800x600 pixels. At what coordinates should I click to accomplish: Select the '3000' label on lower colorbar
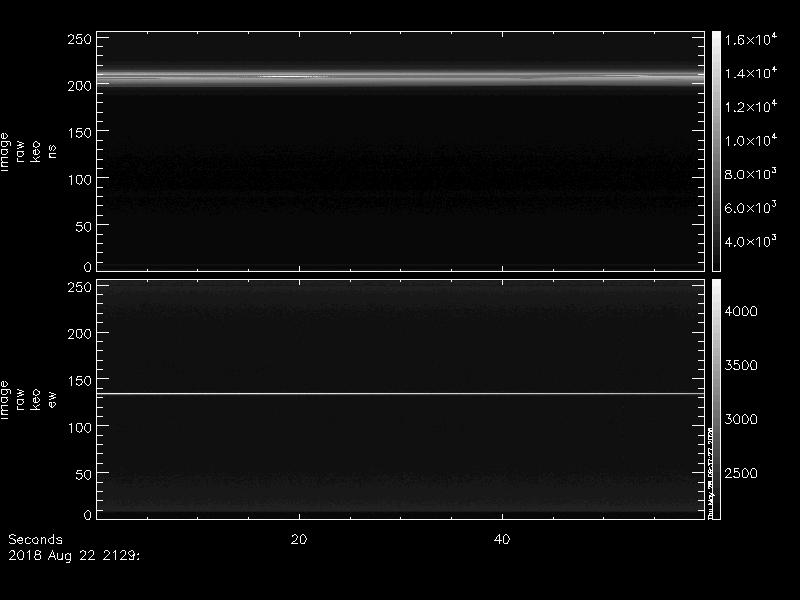coord(741,419)
